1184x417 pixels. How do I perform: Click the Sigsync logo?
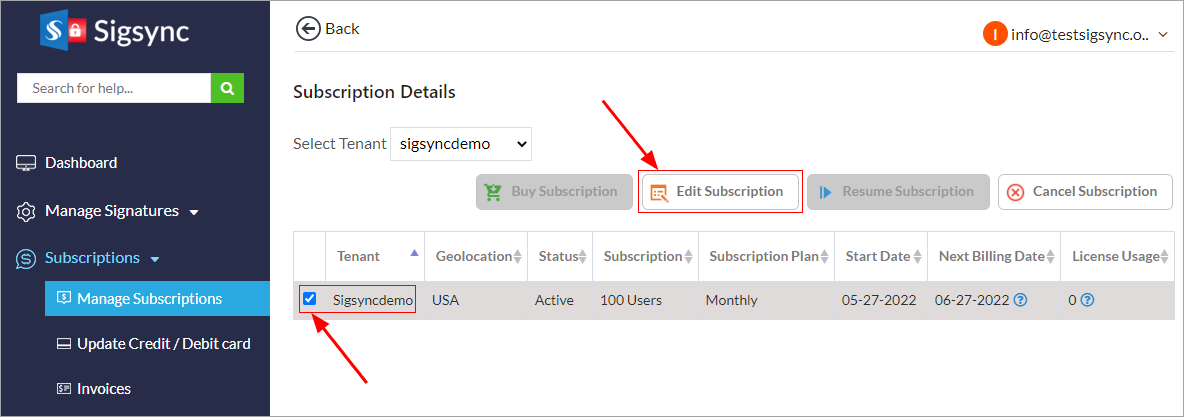(x=114, y=30)
